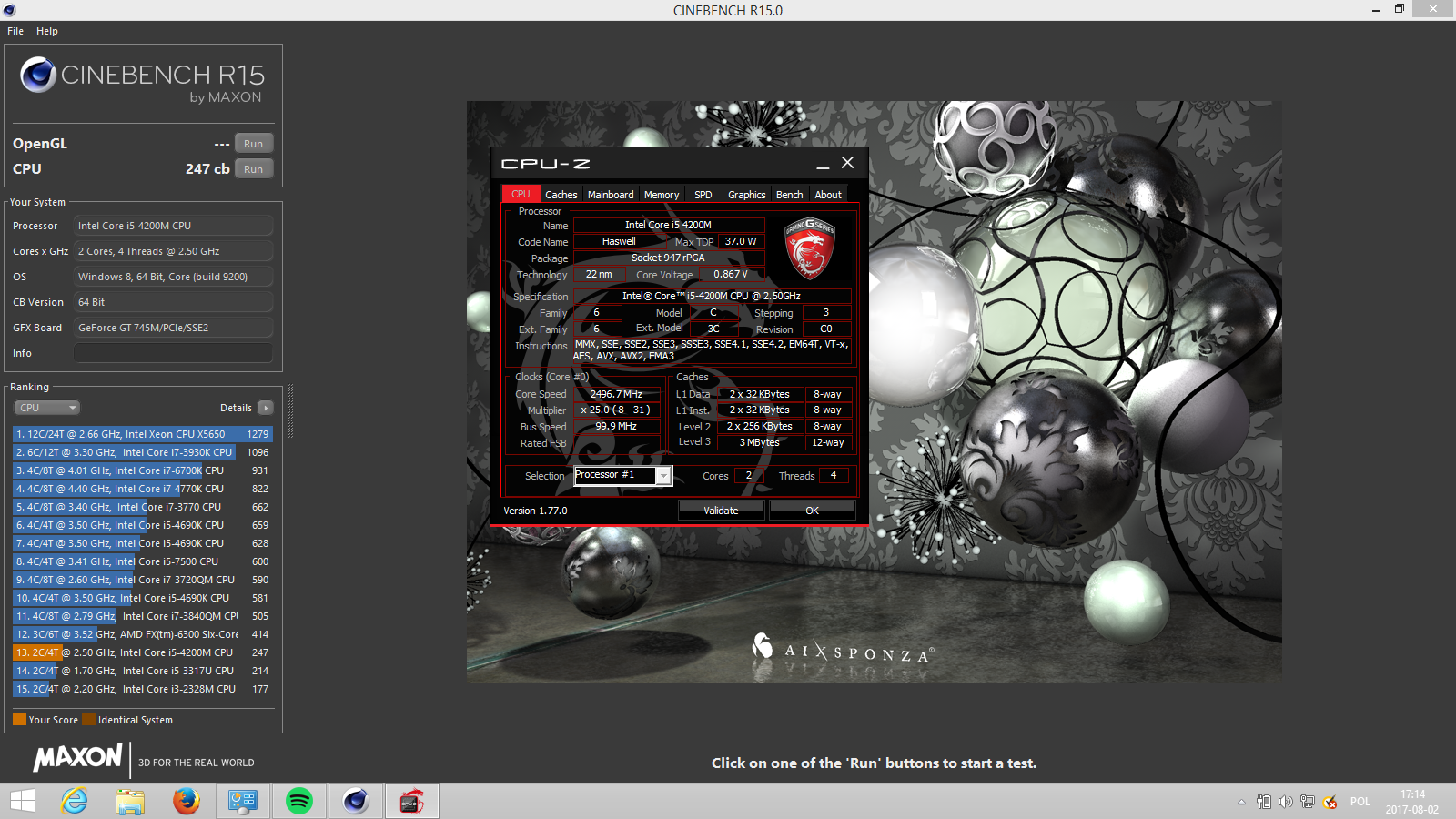Image resolution: width=1456 pixels, height=819 pixels.
Task: Select the CPU tab in CPU-Z
Action: pos(521,194)
